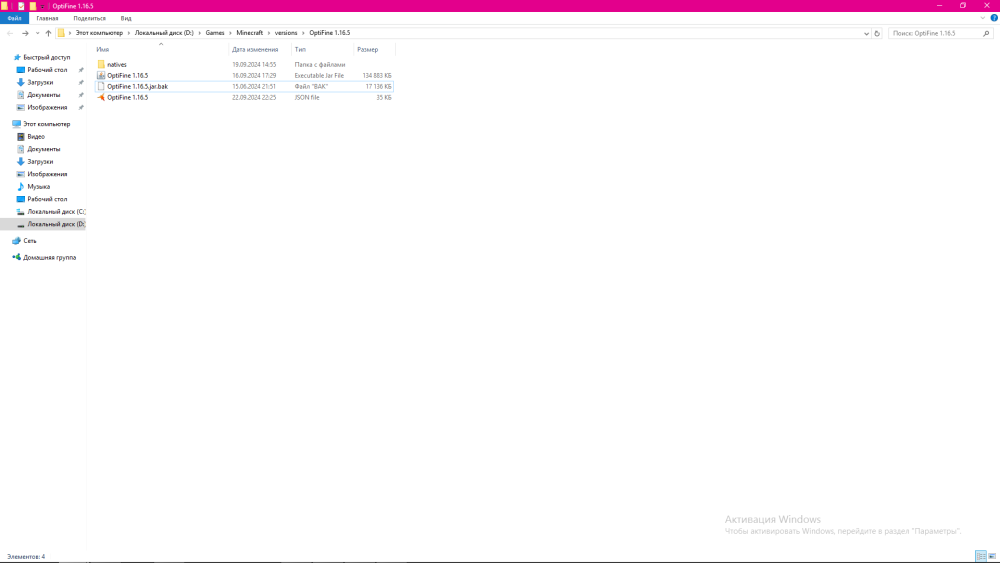Screen dimensions: 1000x563
Task: Open the Файл ribbon tab
Action: point(14,18)
